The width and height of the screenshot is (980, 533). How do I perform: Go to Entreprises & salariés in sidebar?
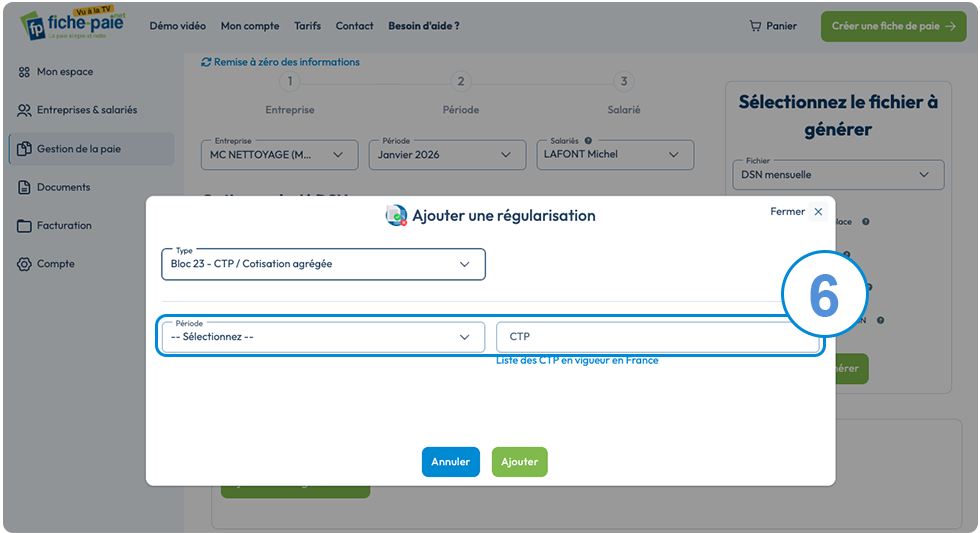87,110
